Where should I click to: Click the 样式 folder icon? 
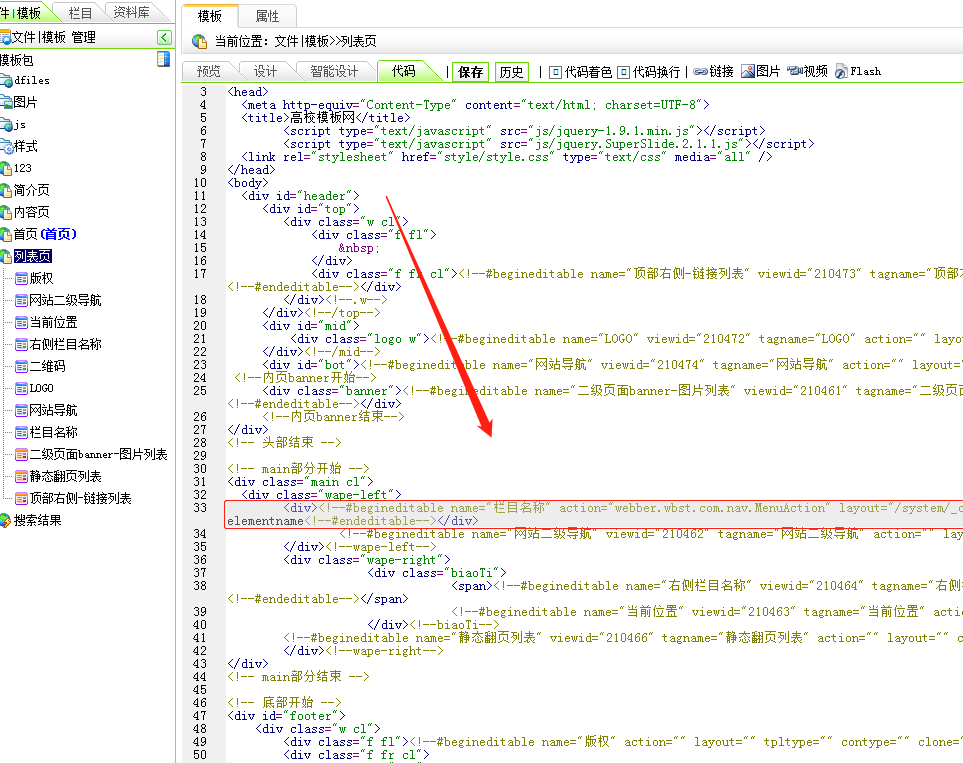[6, 147]
